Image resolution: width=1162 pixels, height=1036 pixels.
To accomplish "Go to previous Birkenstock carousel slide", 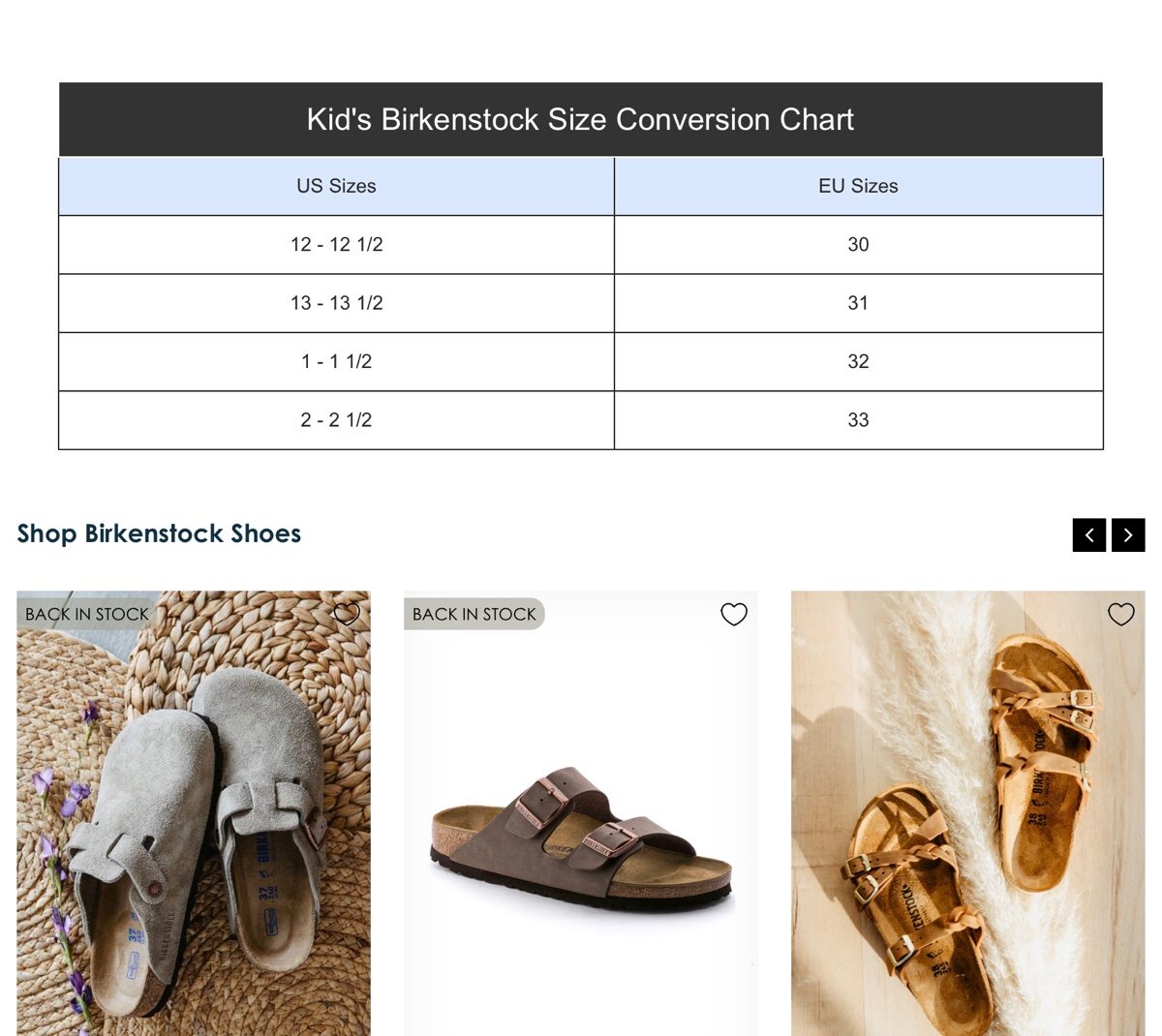I will coord(1089,534).
